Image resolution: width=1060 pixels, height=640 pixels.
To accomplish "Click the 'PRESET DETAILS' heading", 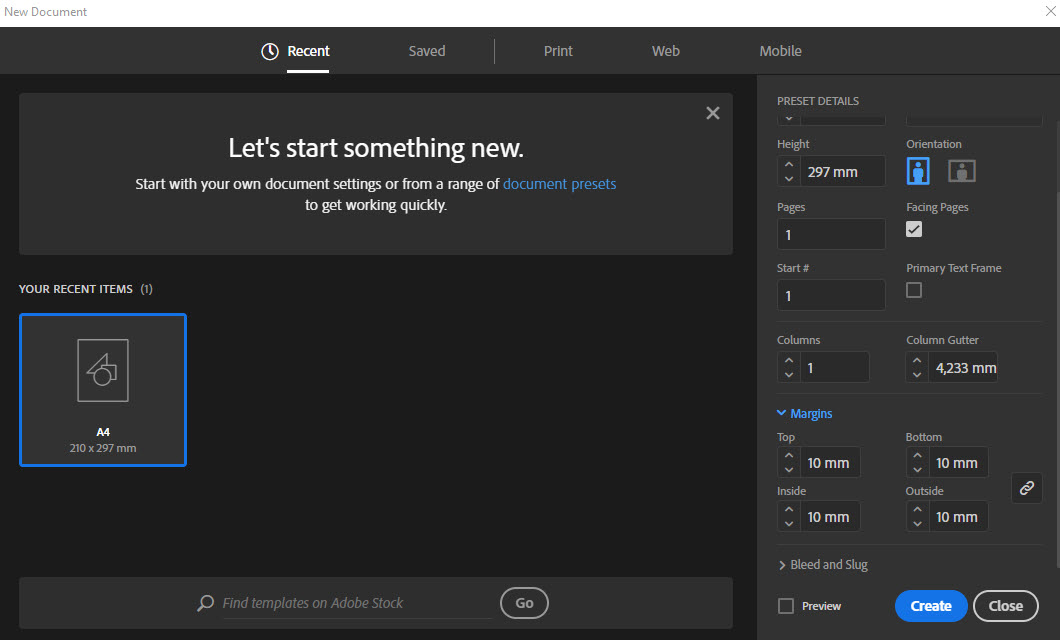I will click(817, 101).
